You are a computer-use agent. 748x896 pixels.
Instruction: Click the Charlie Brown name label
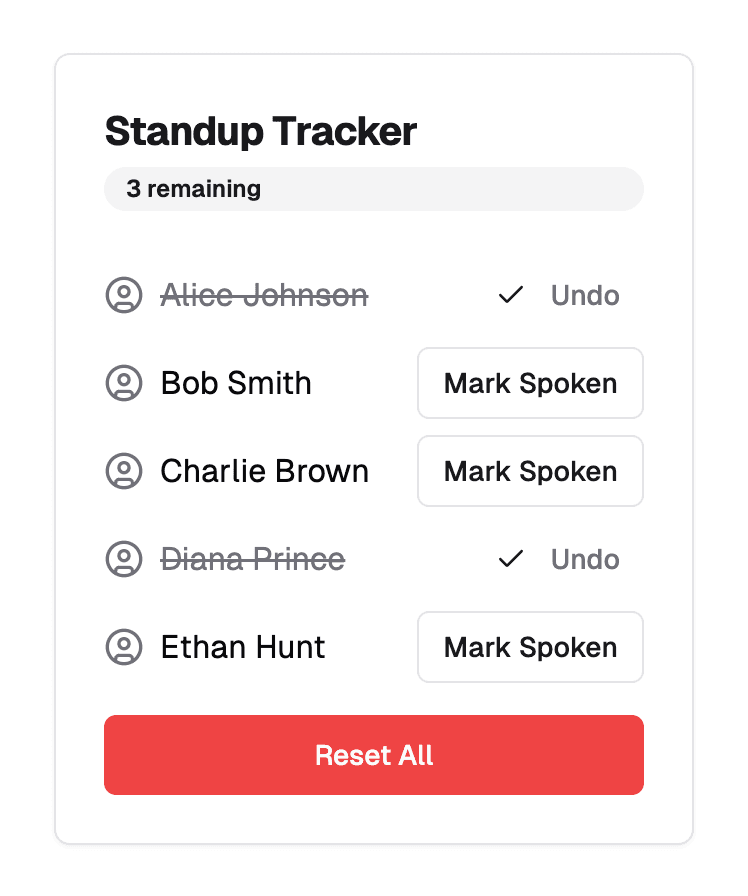[x=265, y=471]
